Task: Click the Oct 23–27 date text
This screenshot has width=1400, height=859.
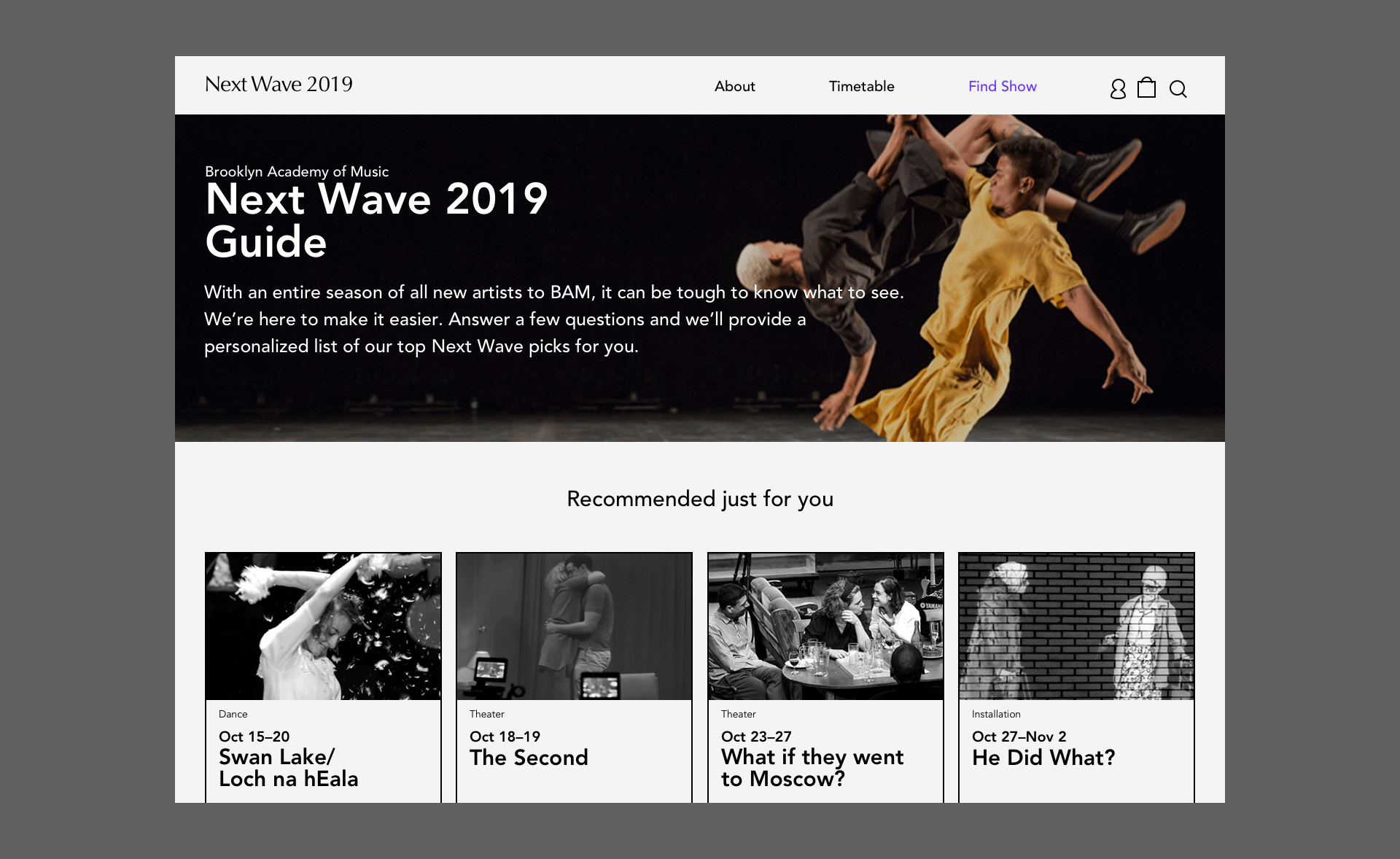Action: 756,736
